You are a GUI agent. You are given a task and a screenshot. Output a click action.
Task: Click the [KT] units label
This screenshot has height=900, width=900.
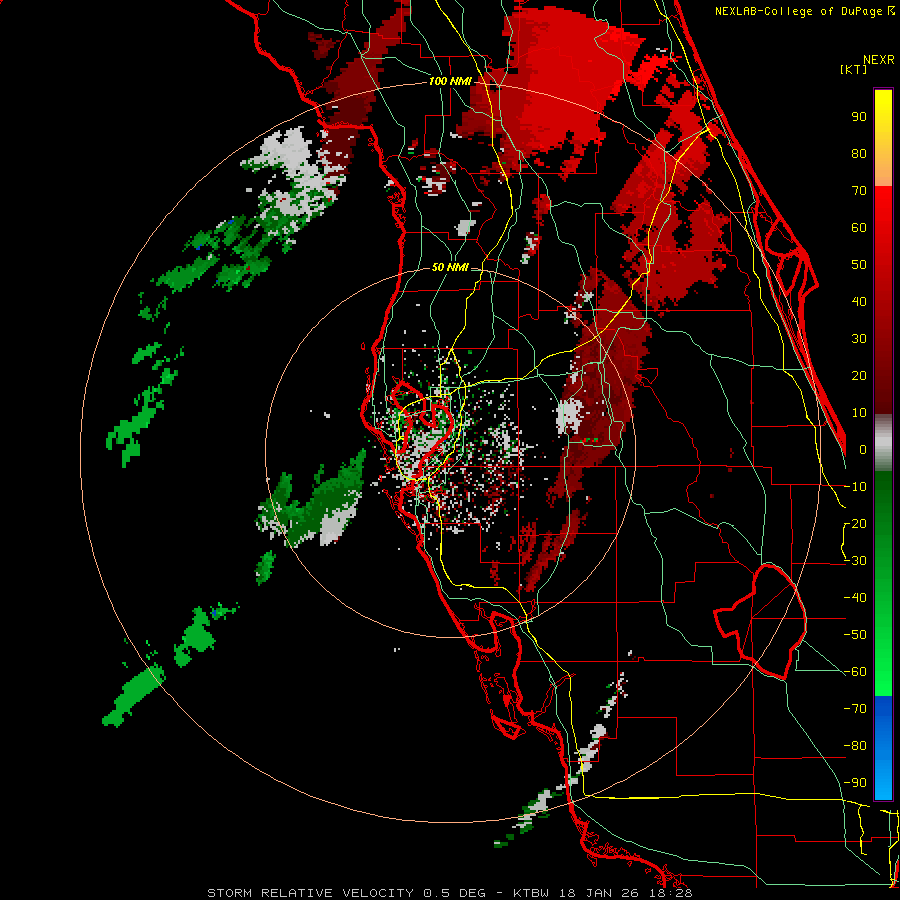pos(854,69)
